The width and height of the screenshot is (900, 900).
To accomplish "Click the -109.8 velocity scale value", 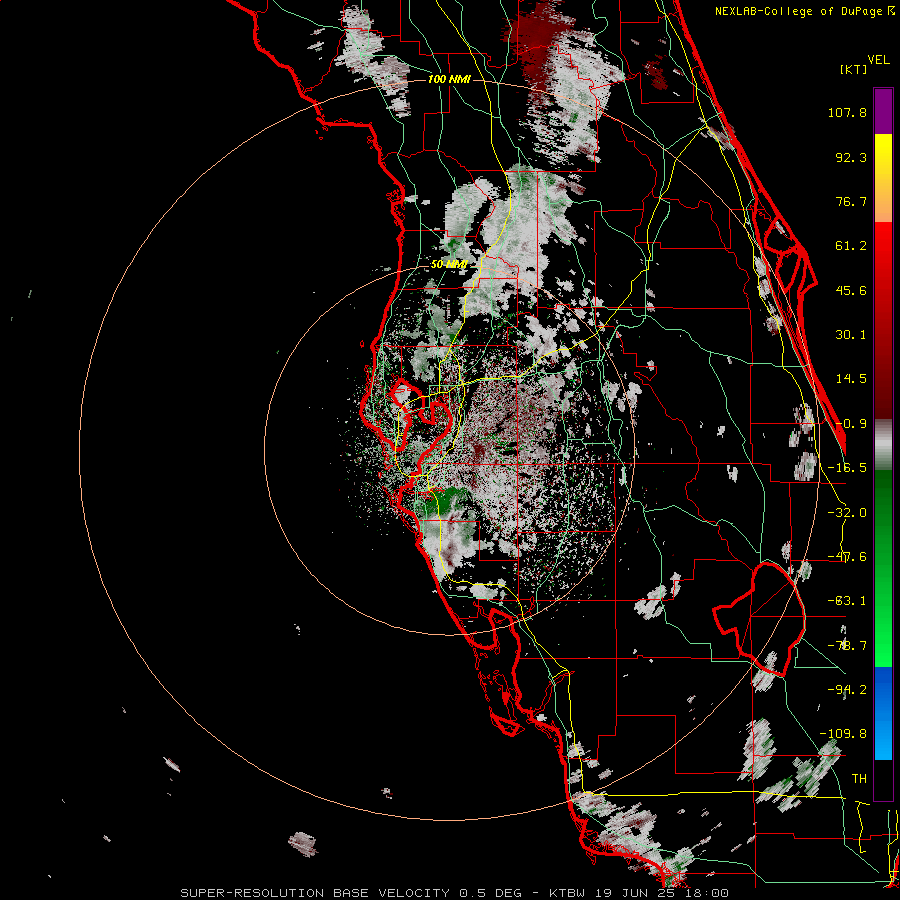I will click(x=843, y=734).
